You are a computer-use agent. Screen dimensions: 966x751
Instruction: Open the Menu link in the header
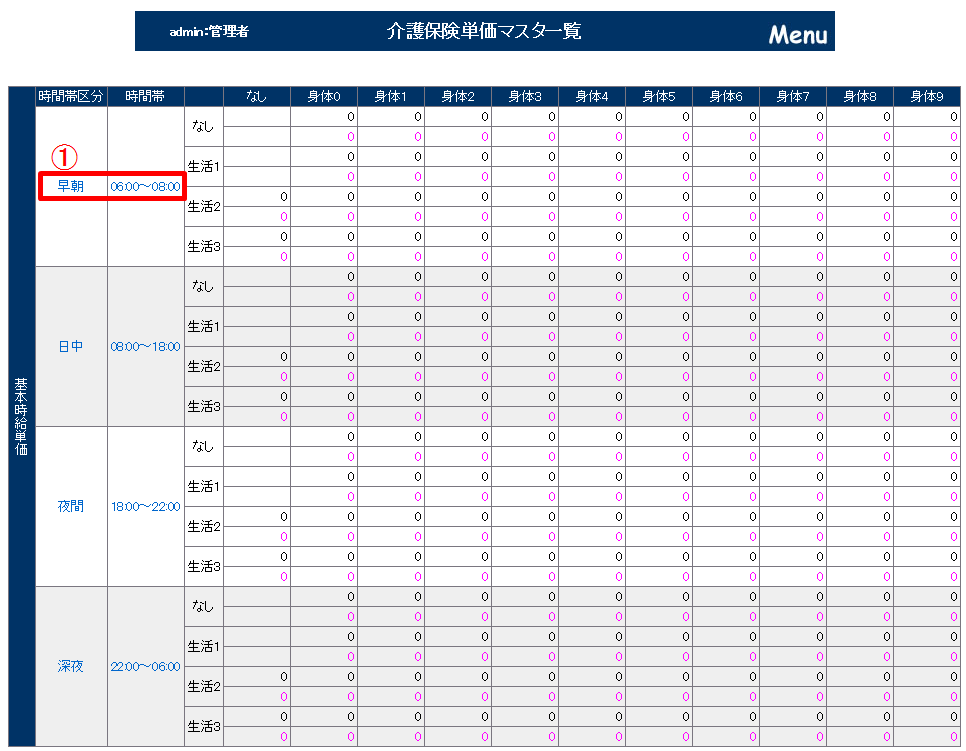tap(797, 35)
